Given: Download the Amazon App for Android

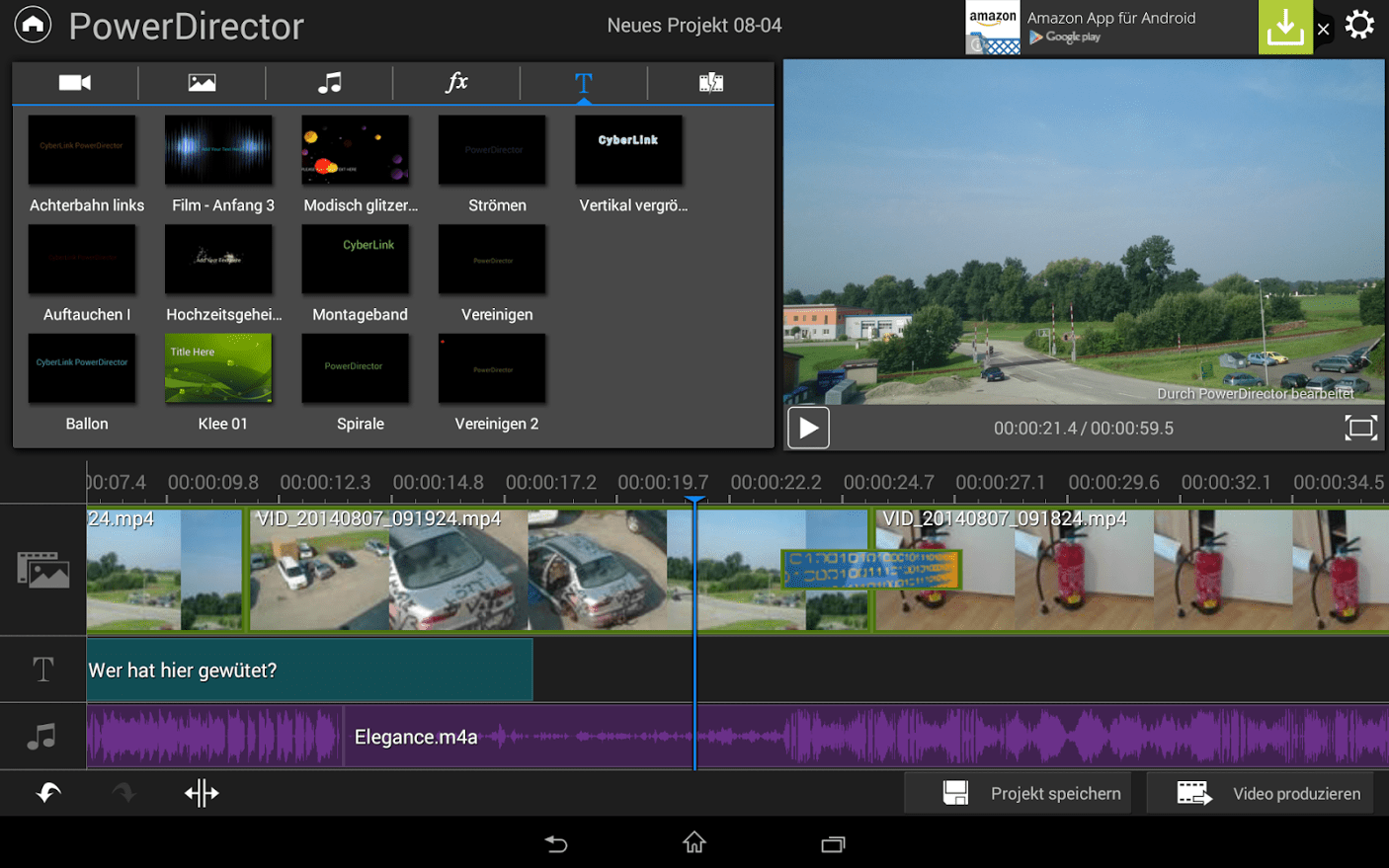Looking at the screenshot, I should click(1285, 27).
